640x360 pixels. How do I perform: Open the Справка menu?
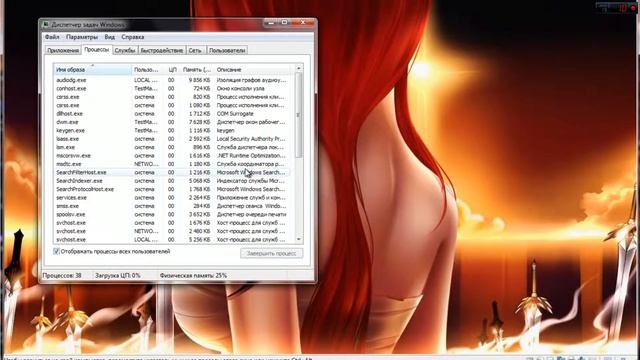pos(133,37)
